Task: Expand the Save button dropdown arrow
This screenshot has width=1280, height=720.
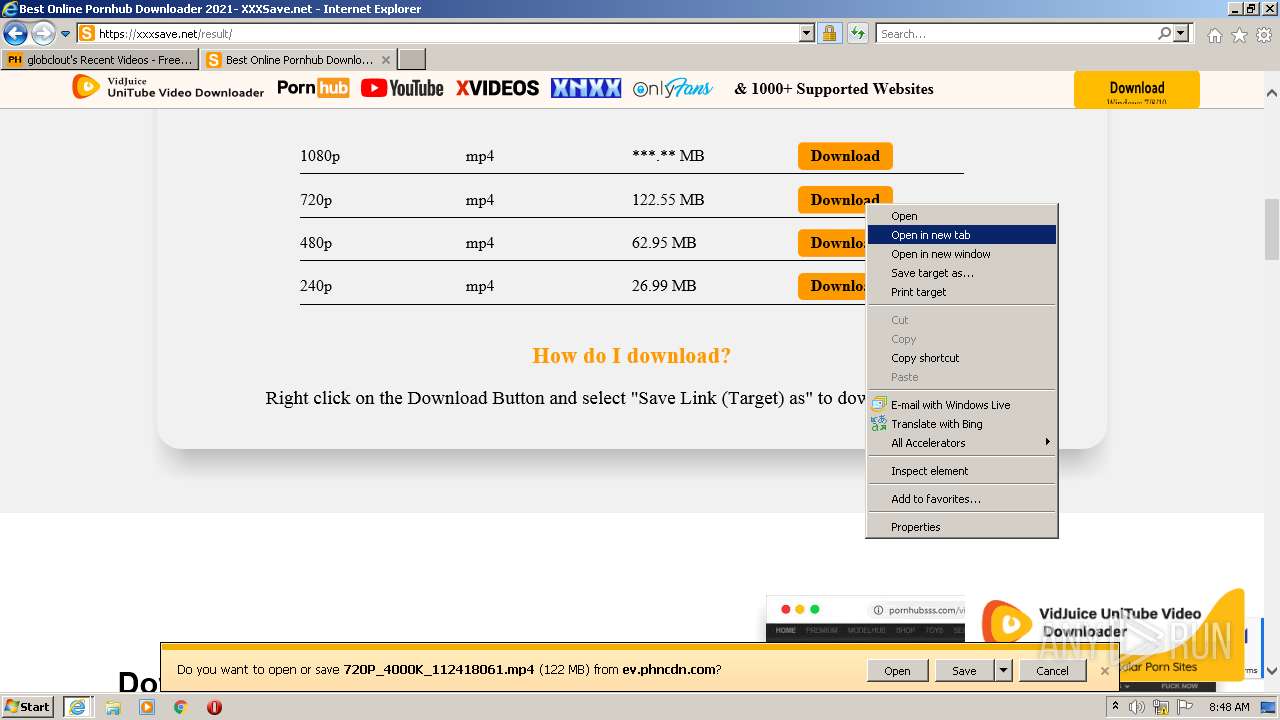Action: point(1003,671)
